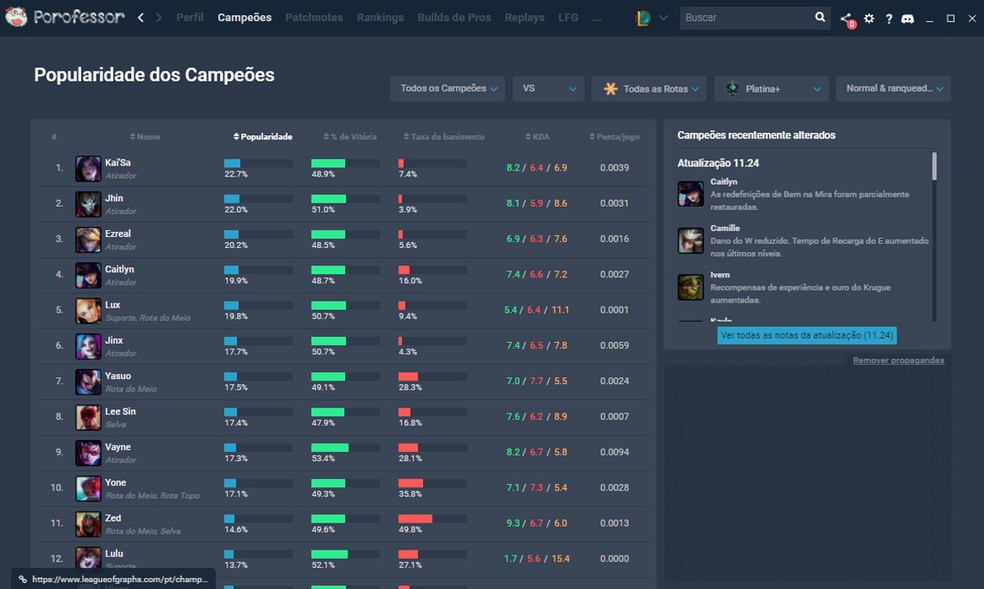984x589 pixels.
Task: Click Ver todas as notas da atualização
Action: coord(806,335)
